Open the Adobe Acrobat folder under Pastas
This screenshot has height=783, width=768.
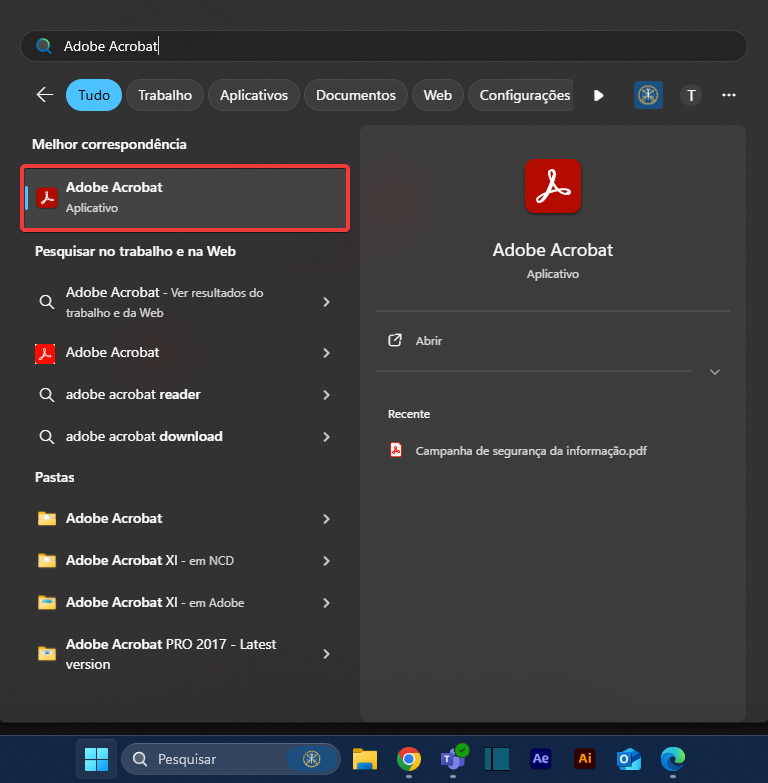pos(185,519)
